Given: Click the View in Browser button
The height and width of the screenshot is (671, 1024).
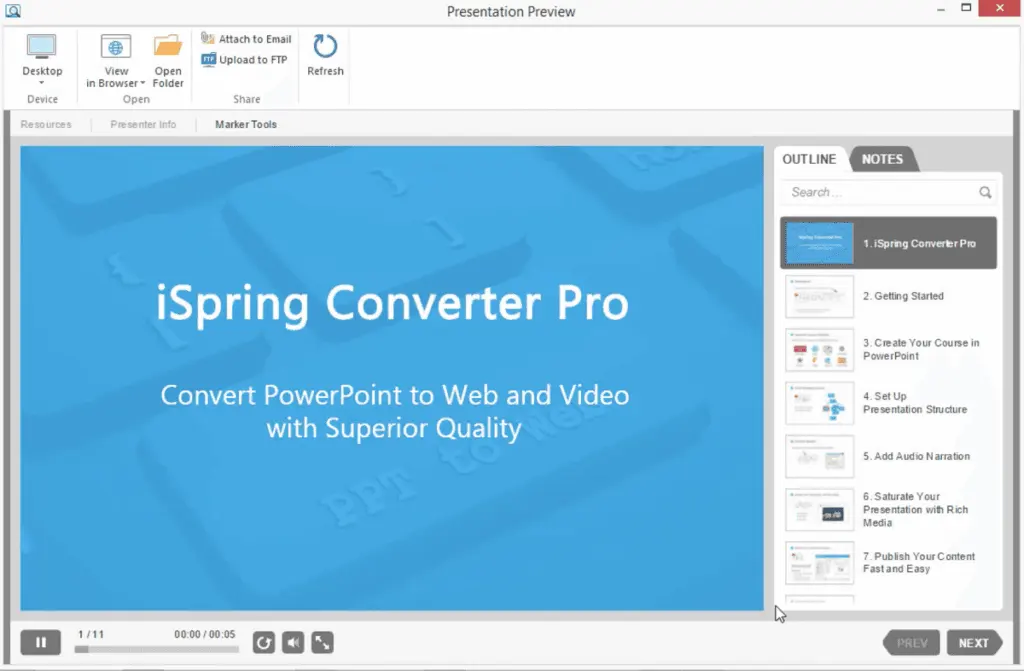Looking at the screenshot, I should coord(115,61).
